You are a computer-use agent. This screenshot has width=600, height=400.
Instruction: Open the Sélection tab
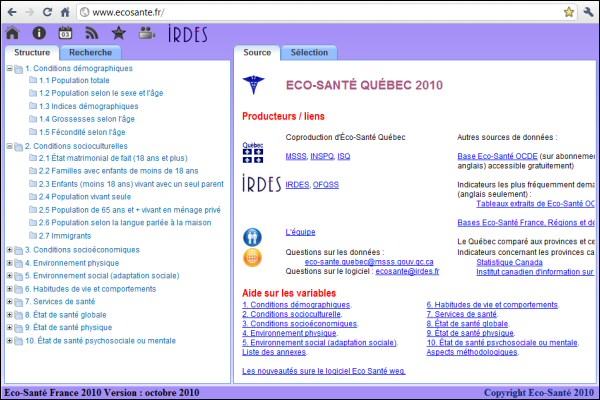[x=309, y=53]
